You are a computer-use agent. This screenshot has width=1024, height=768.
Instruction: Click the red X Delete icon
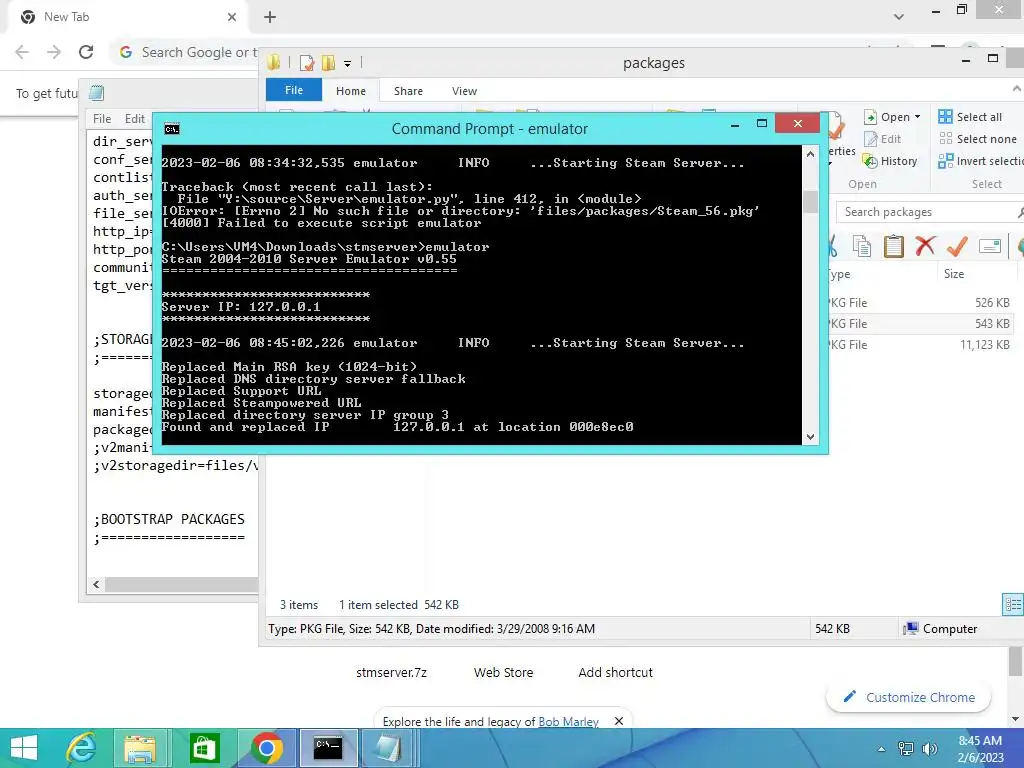(925, 246)
